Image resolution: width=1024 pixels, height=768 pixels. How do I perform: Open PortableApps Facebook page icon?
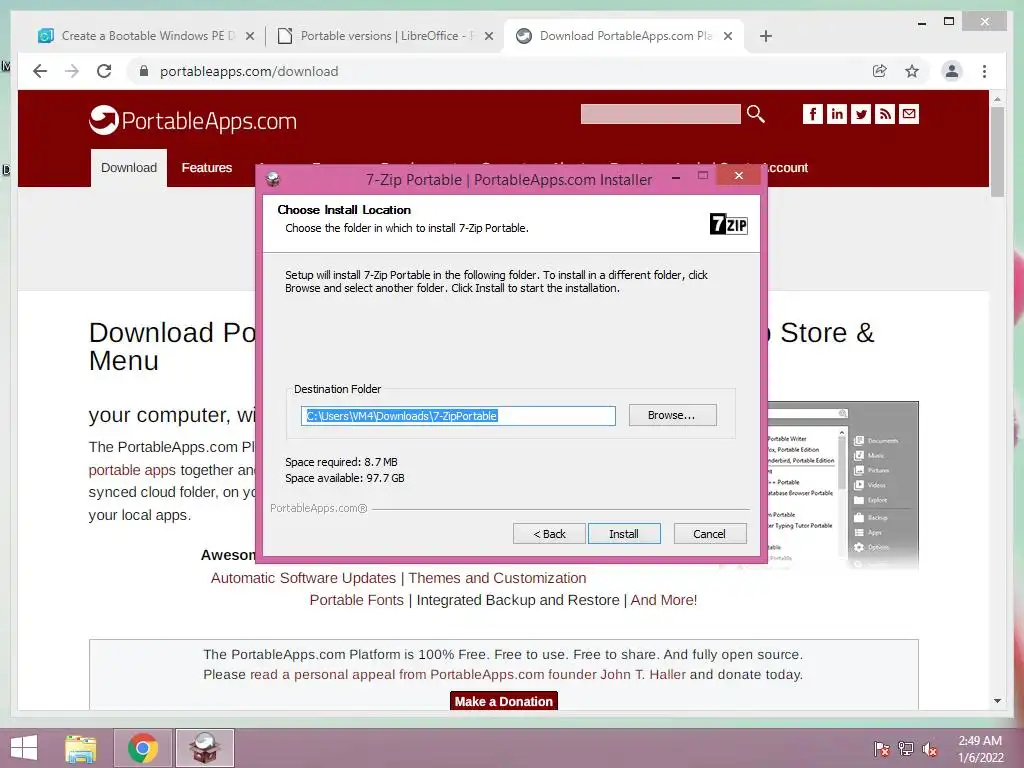click(812, 114)
